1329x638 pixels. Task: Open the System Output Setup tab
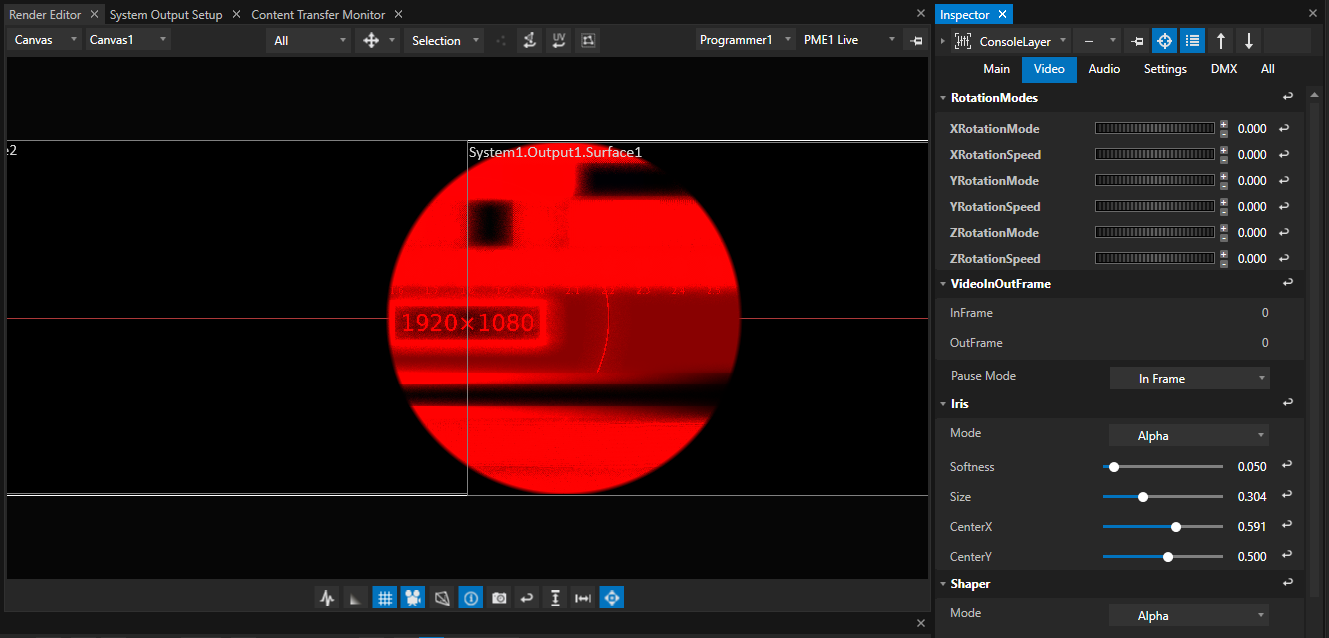(x=166, y=15)
